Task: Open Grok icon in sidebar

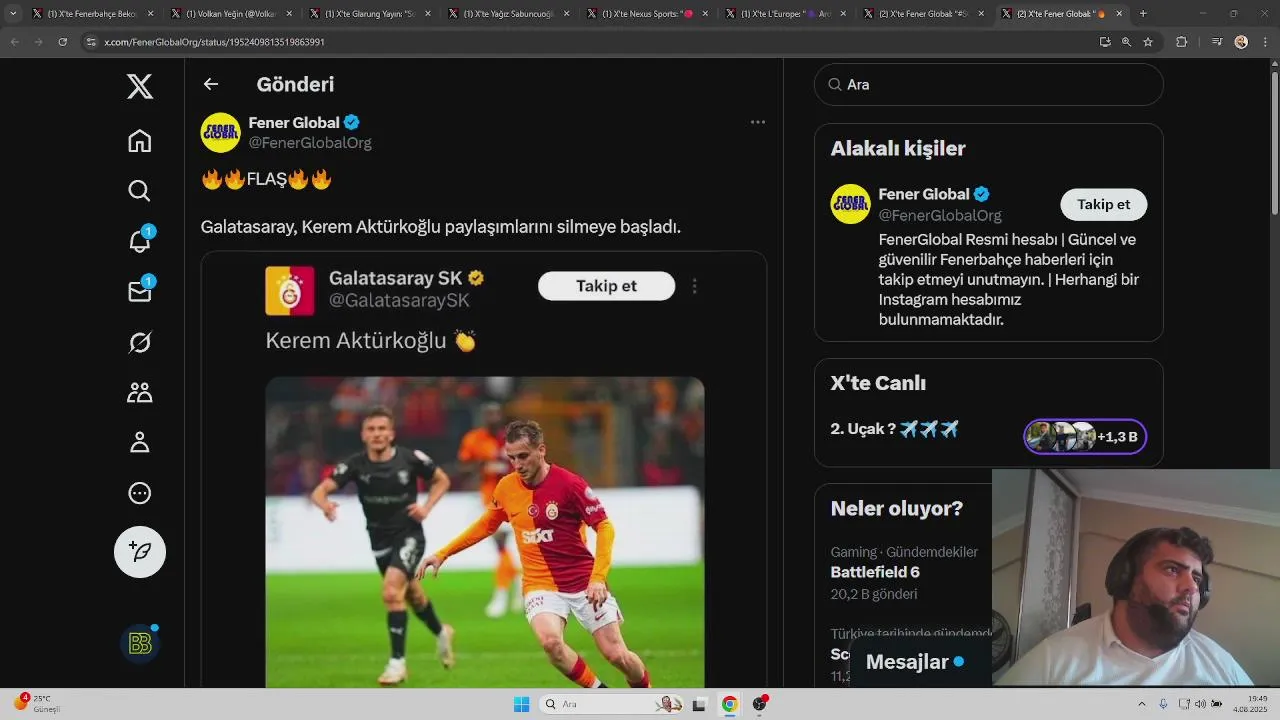Action: point(140,343)
